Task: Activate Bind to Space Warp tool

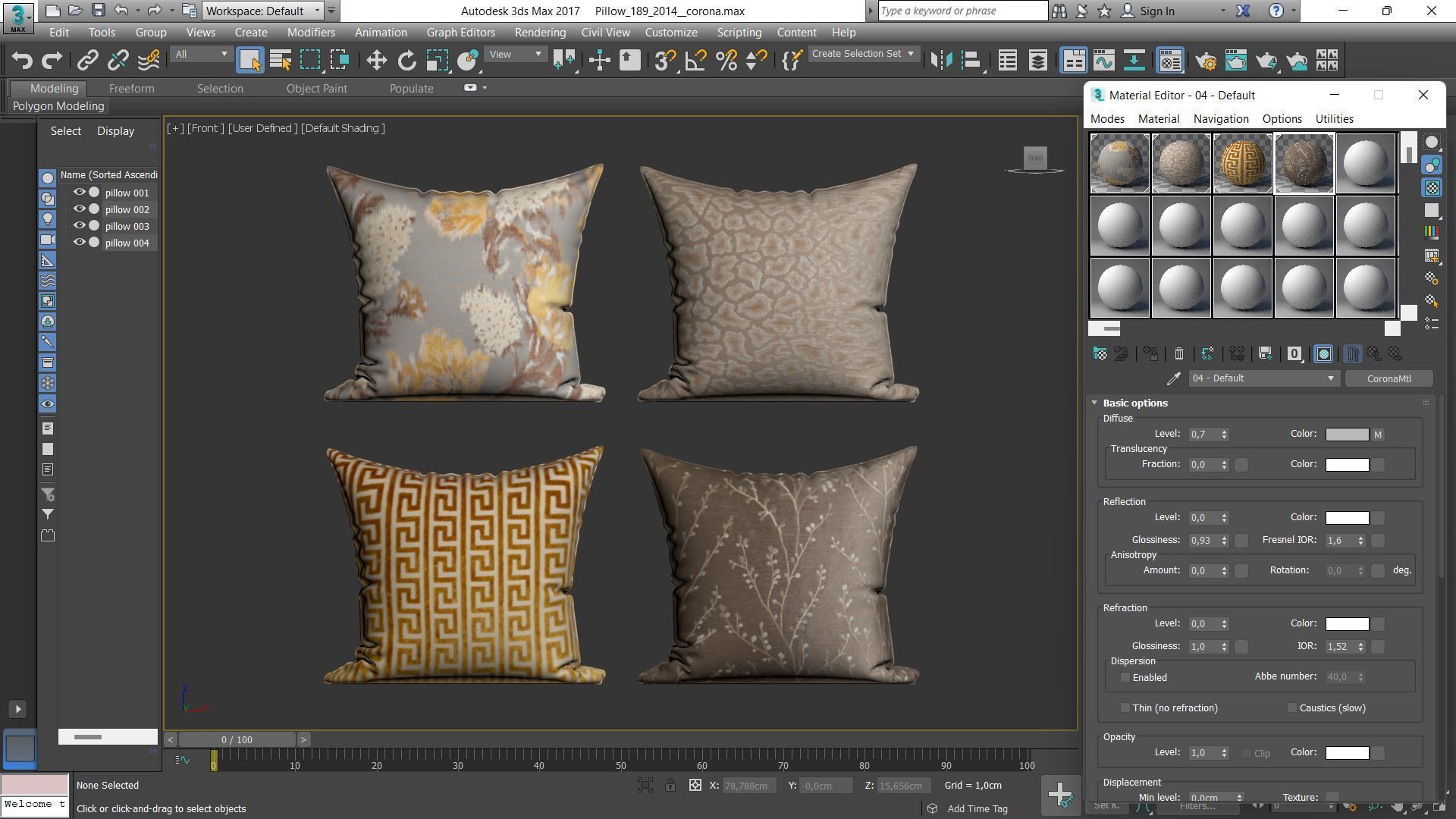Action: point(149,61)
